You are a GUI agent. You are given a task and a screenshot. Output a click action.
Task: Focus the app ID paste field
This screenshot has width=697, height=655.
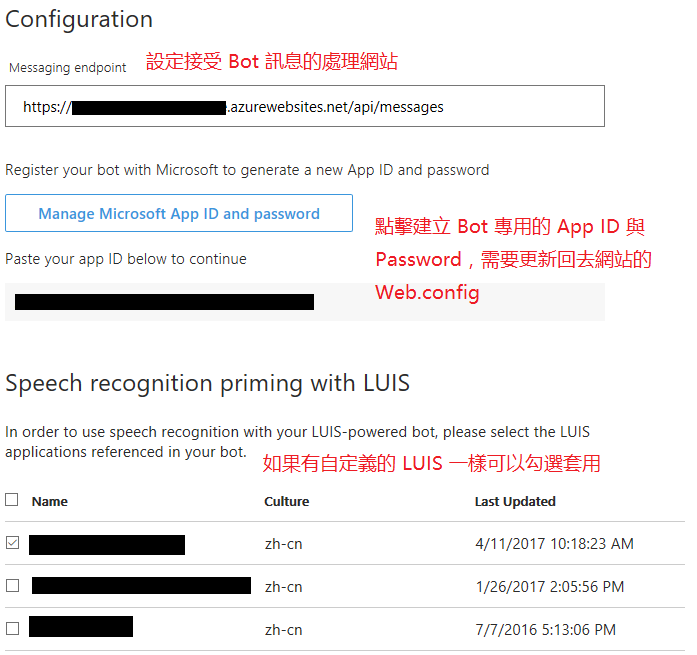click(x=304, y=301)
